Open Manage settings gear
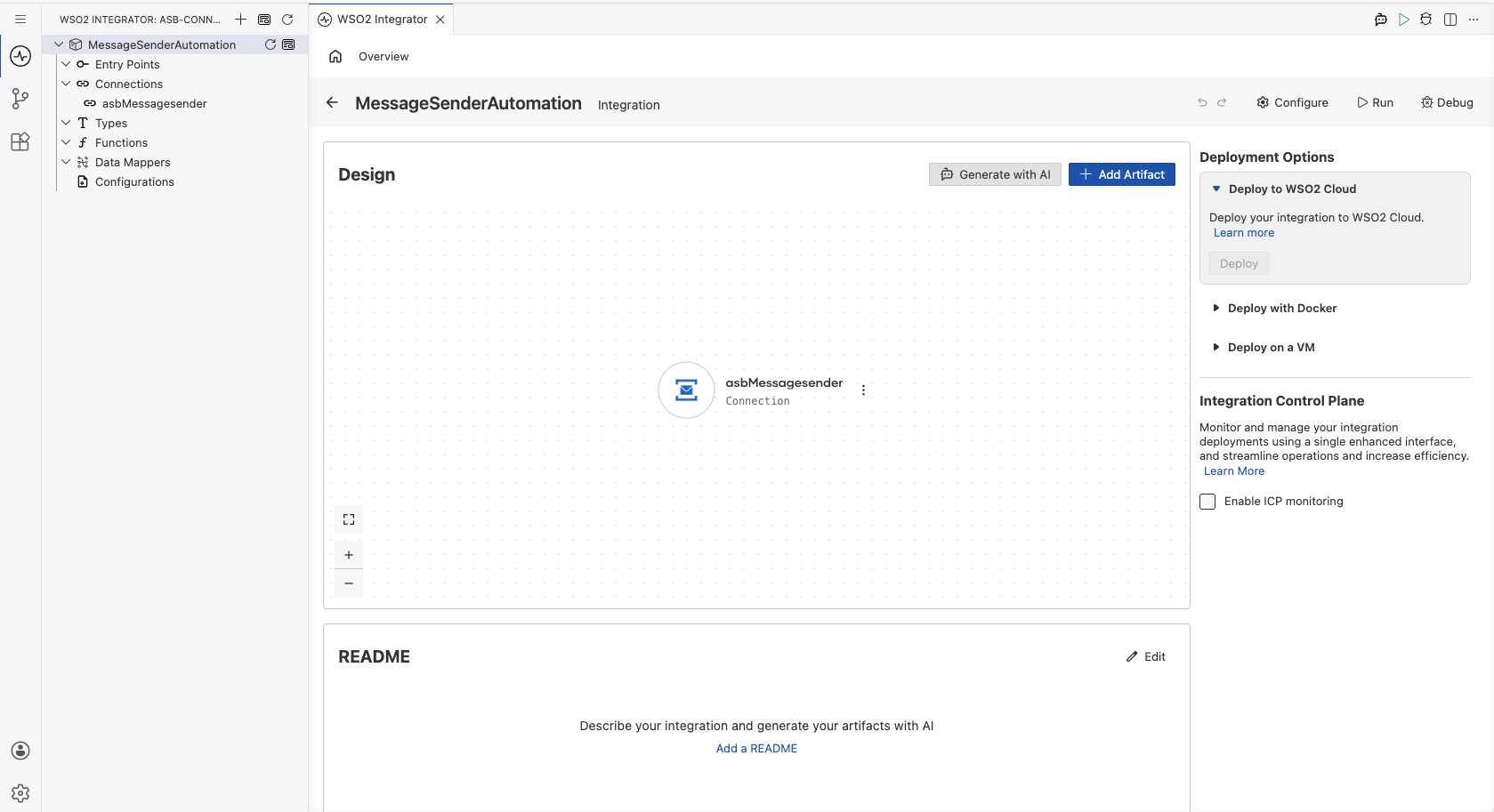This screenshot has width=1494, height=812. tap(20, 793)
